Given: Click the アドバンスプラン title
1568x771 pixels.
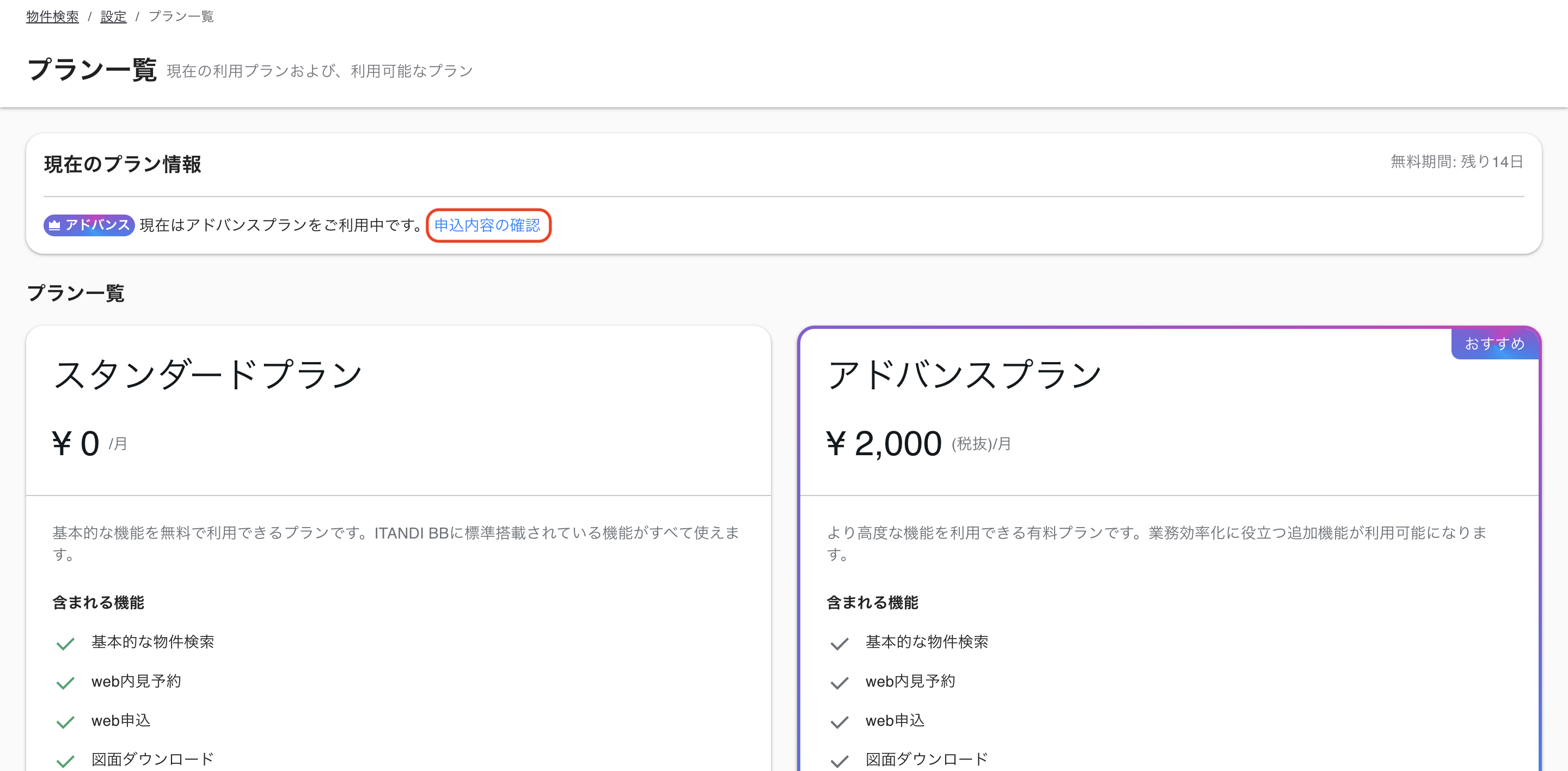Looking at the screenshot, I should pos(965,374).
